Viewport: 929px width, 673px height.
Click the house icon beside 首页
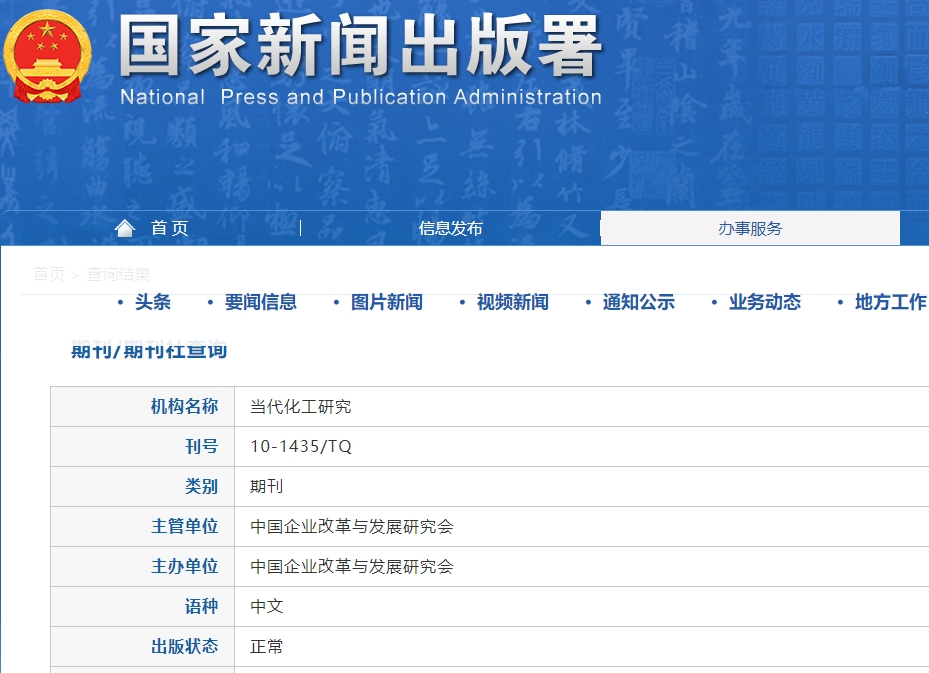pyautogui.click(x=125, y=229)
